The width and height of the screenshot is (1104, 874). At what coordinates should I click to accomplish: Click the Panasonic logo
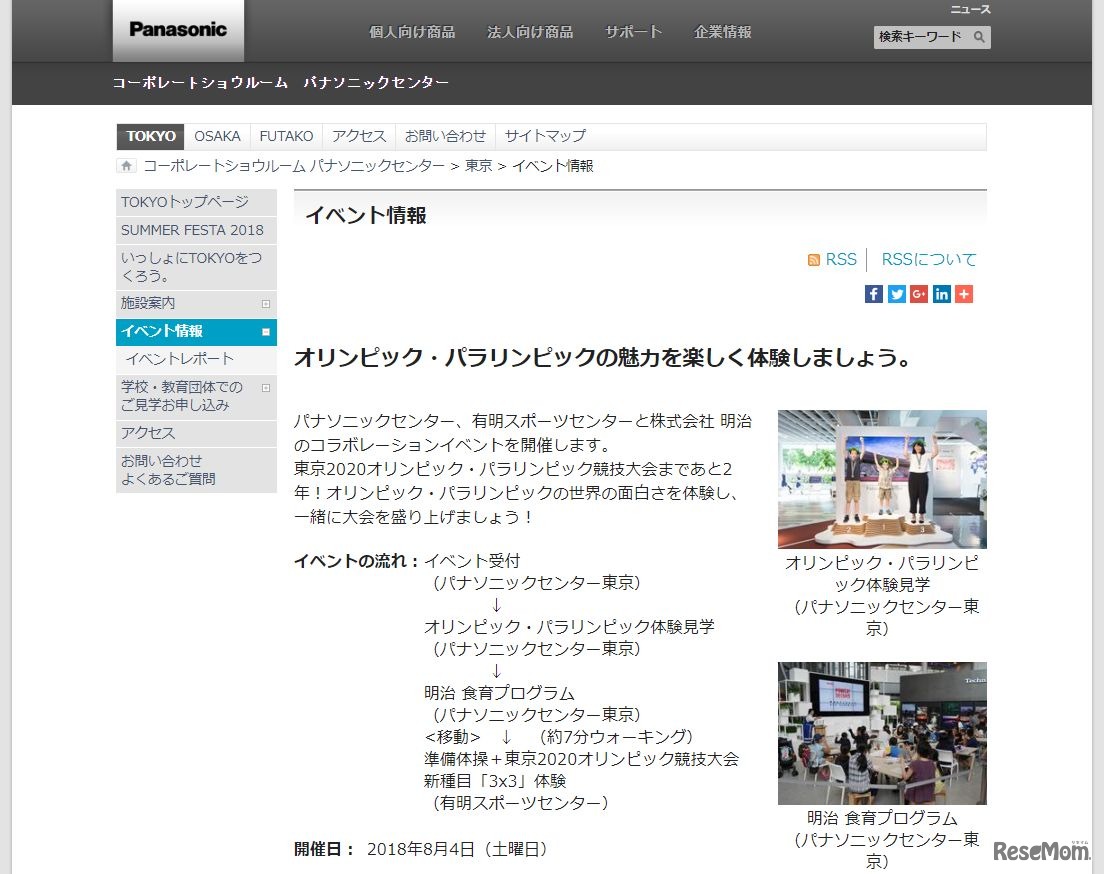178,30
